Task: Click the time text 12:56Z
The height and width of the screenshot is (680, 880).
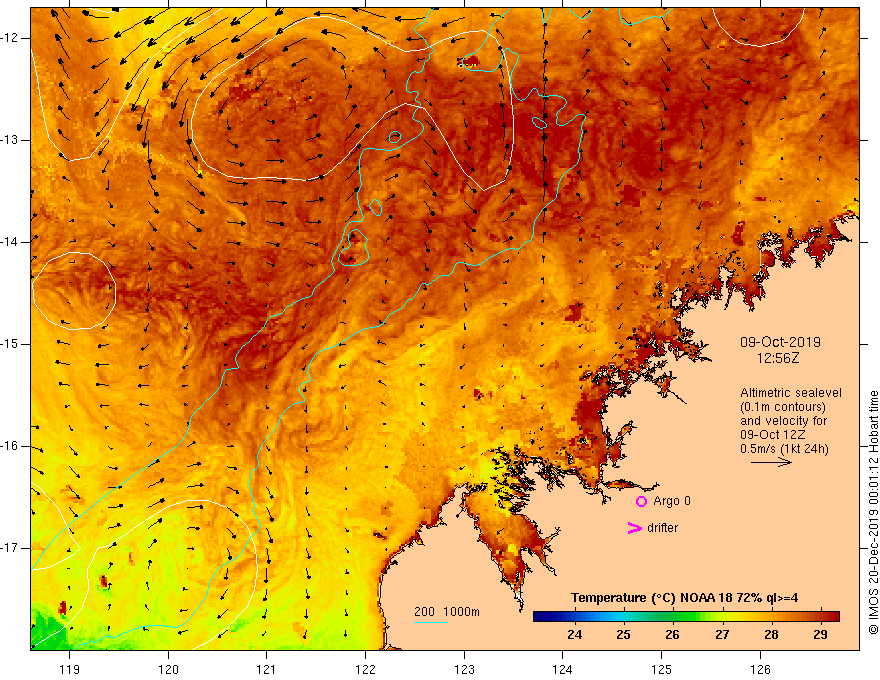Action: pyautogui.click(x=778, y=358)
